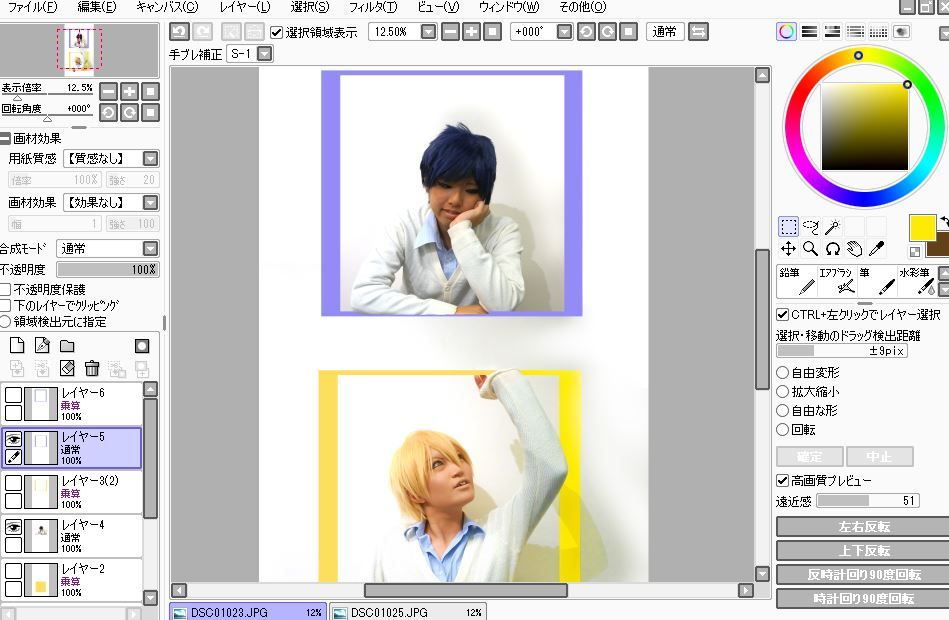949x620 pixels.
Task: Open the 編集(E) menu
Action: tap(97, 7)
